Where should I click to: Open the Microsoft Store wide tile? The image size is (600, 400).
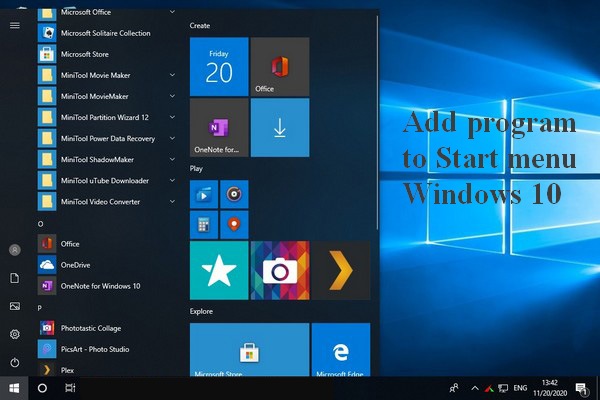coord(249,350)
